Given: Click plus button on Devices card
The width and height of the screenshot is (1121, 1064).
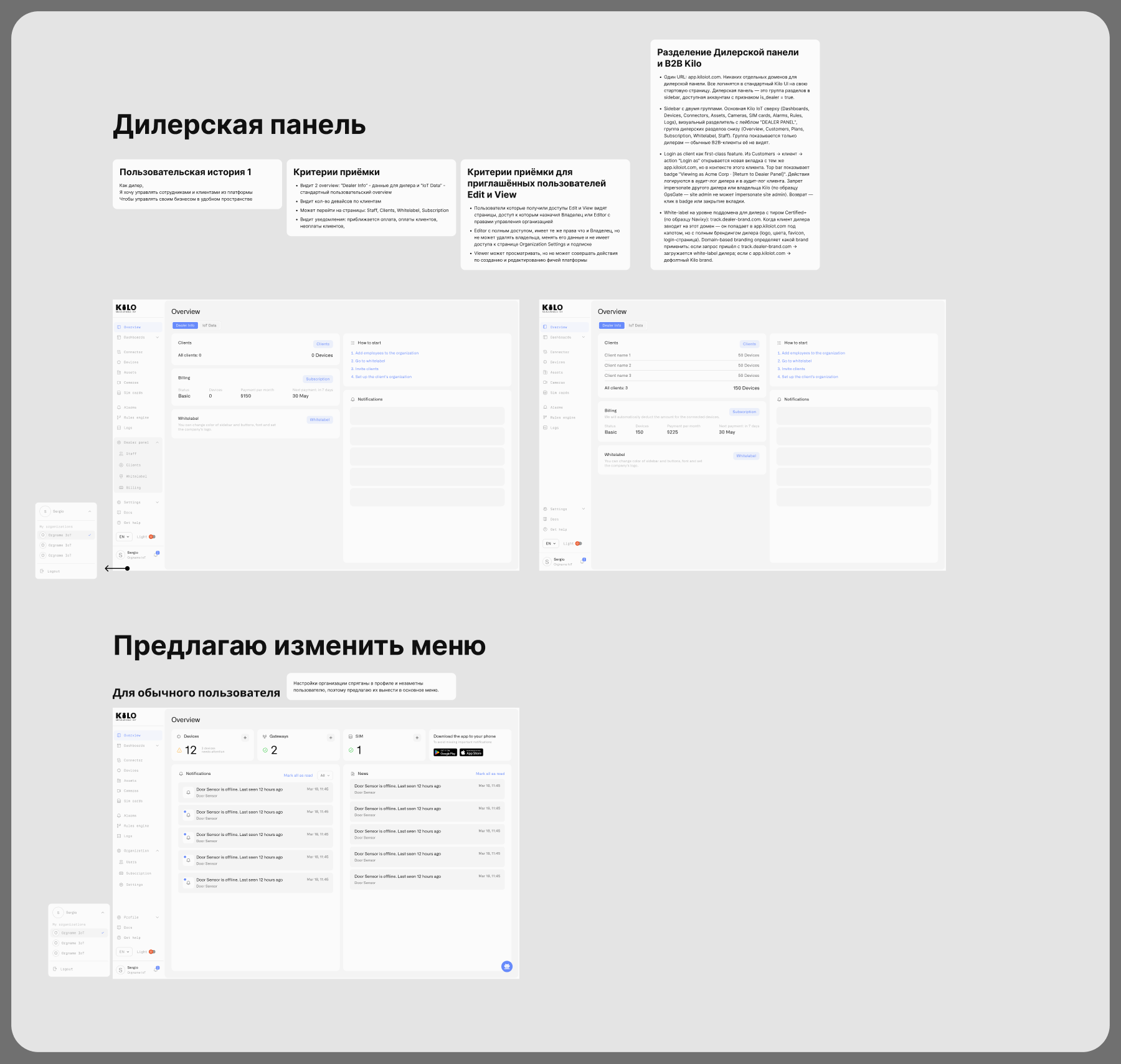Looking at the screenshot, I should tap(245, 738).
